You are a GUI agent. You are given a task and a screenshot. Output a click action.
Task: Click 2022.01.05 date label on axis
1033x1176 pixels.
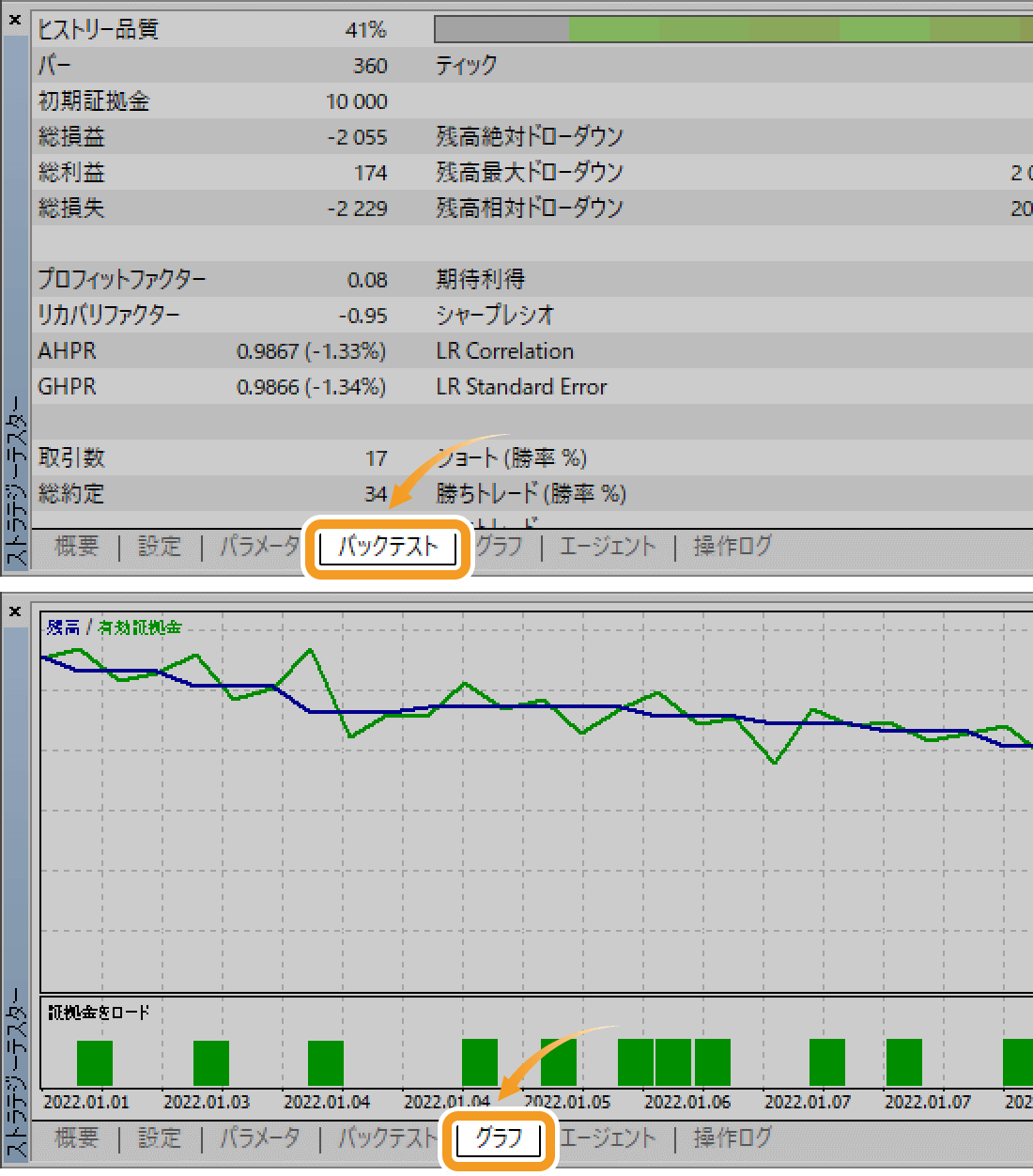[567, 1102]
